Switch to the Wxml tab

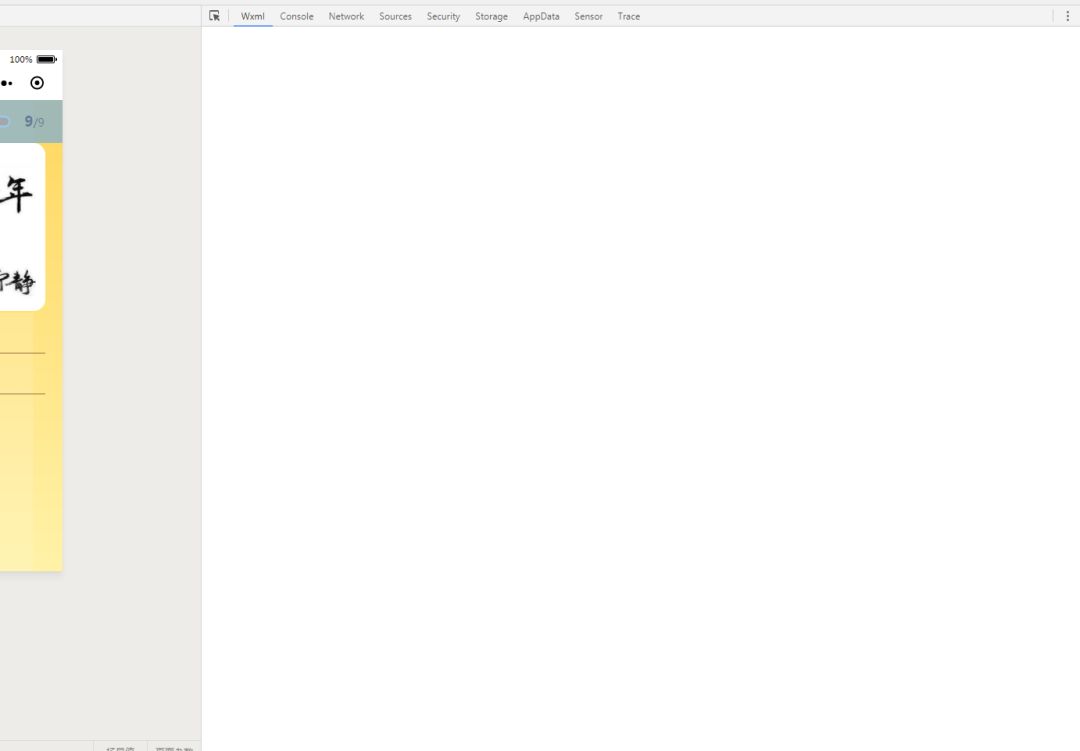pos(253,17)
